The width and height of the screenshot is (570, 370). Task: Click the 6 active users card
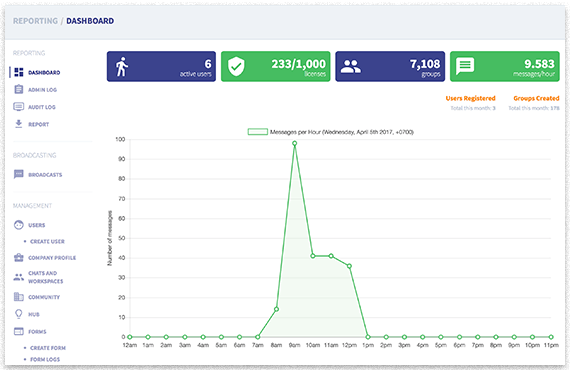coord(161,66)
